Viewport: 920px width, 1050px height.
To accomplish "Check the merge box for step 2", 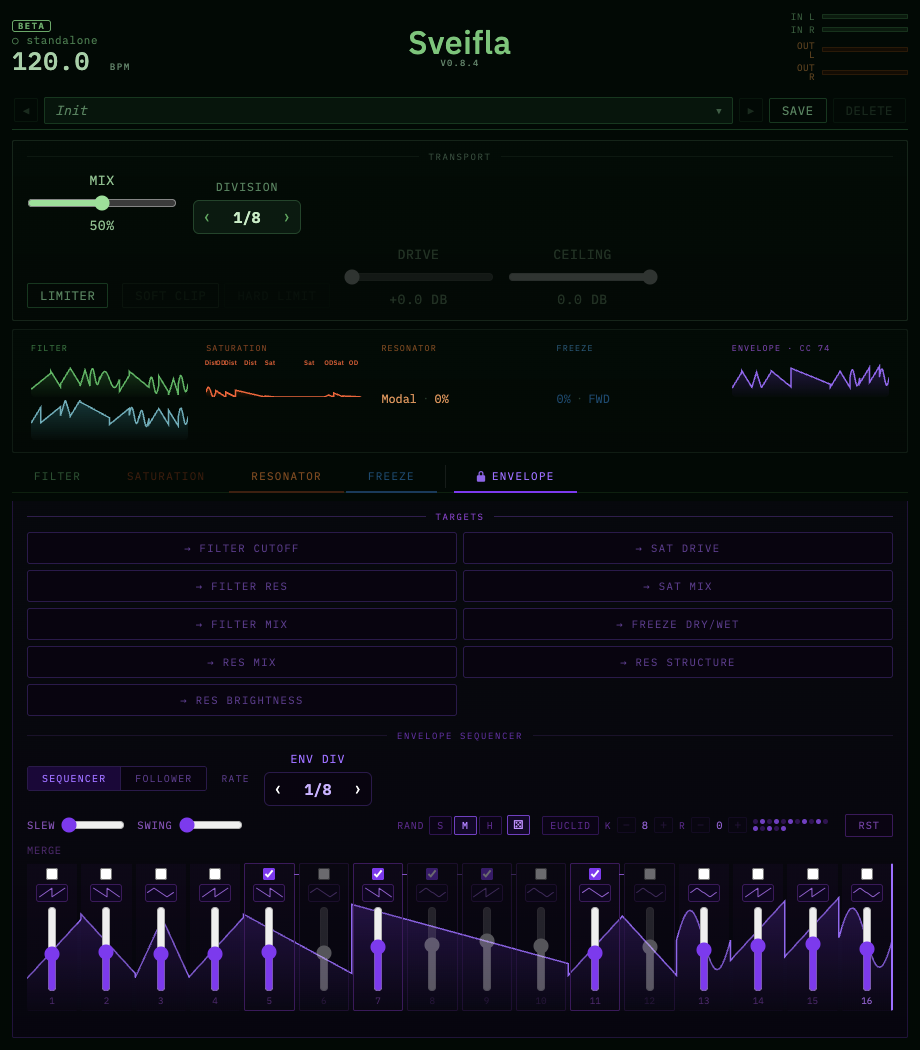I will [x=106, y=874].
